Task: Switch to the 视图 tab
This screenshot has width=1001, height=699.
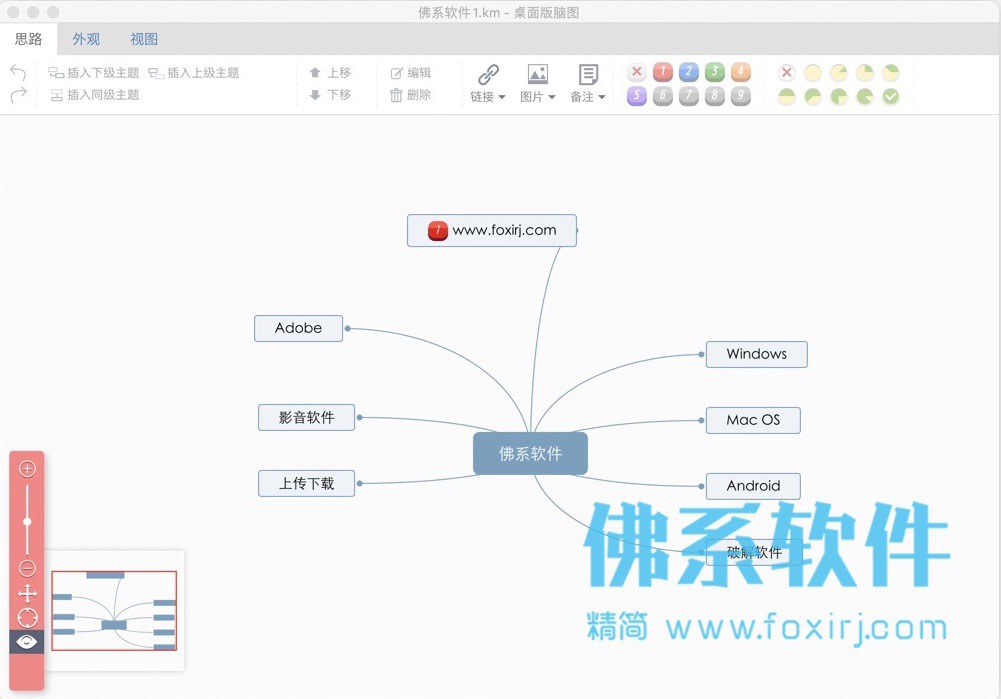Action: 144,39
